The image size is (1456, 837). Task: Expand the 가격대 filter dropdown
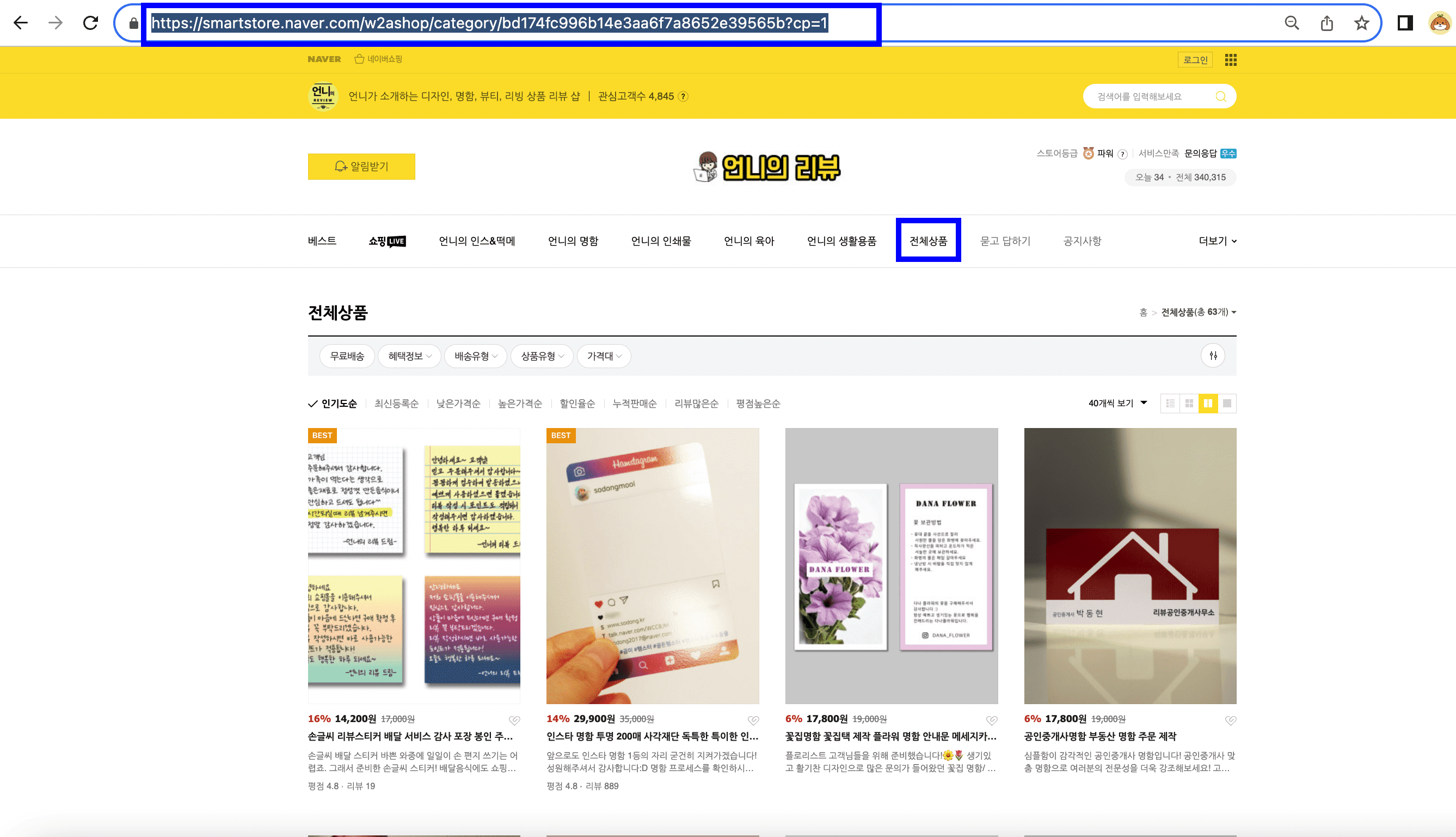pyautogui.click(x=604, y=356)
